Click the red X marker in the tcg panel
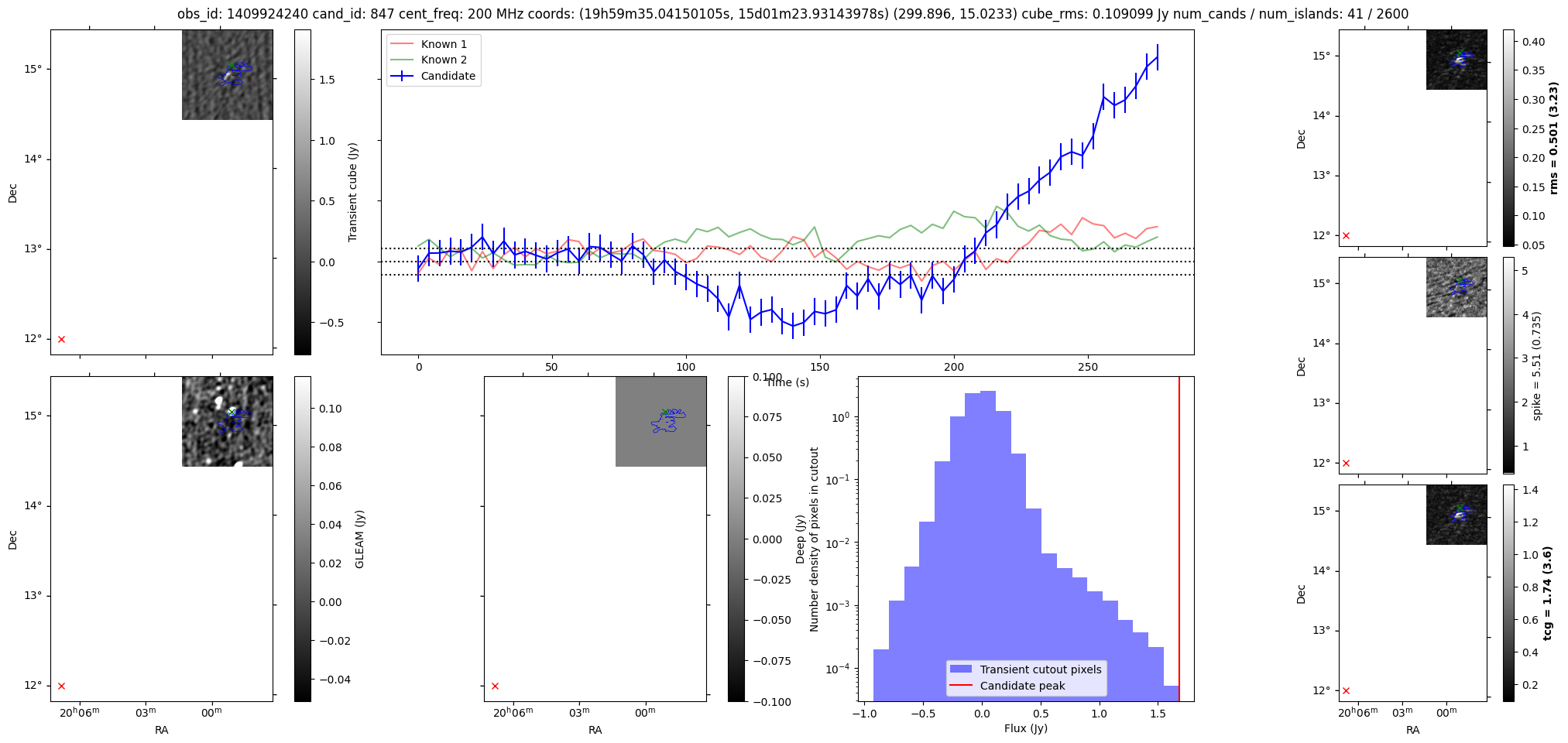This screenshot has height=743, width=1568. [1346, 690]
